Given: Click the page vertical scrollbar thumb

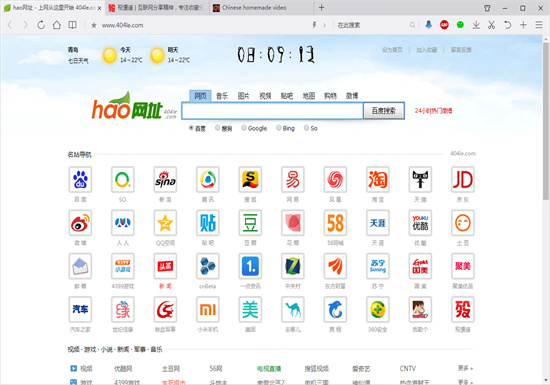Looking at the screenshot, I should pos(546,121).
